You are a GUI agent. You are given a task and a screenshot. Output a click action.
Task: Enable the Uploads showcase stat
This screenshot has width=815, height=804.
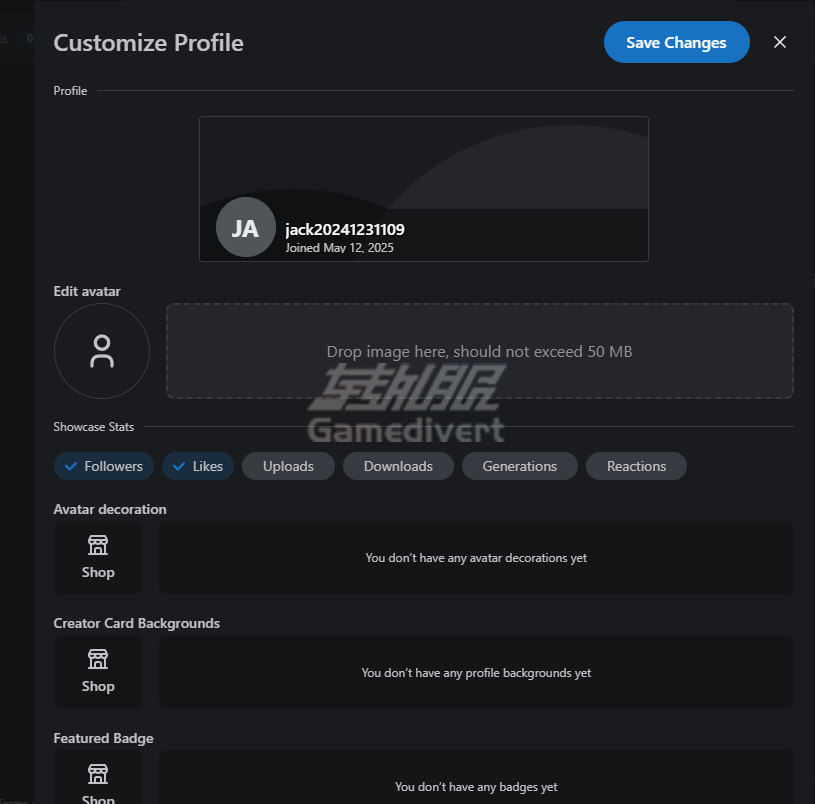pos(288,466)
